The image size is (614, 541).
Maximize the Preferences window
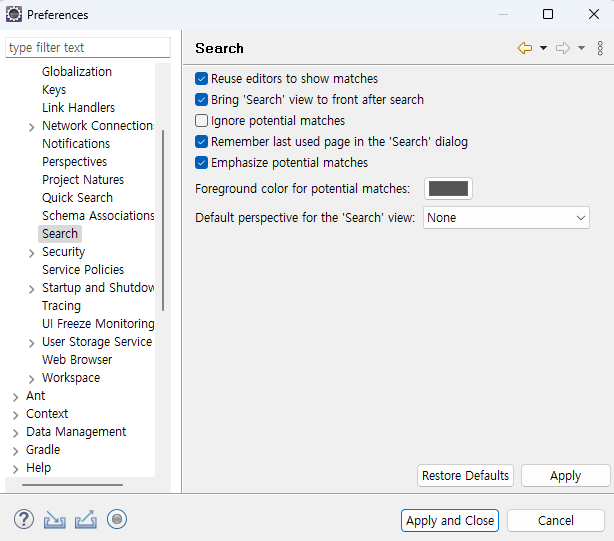click(x=548, y=14)
